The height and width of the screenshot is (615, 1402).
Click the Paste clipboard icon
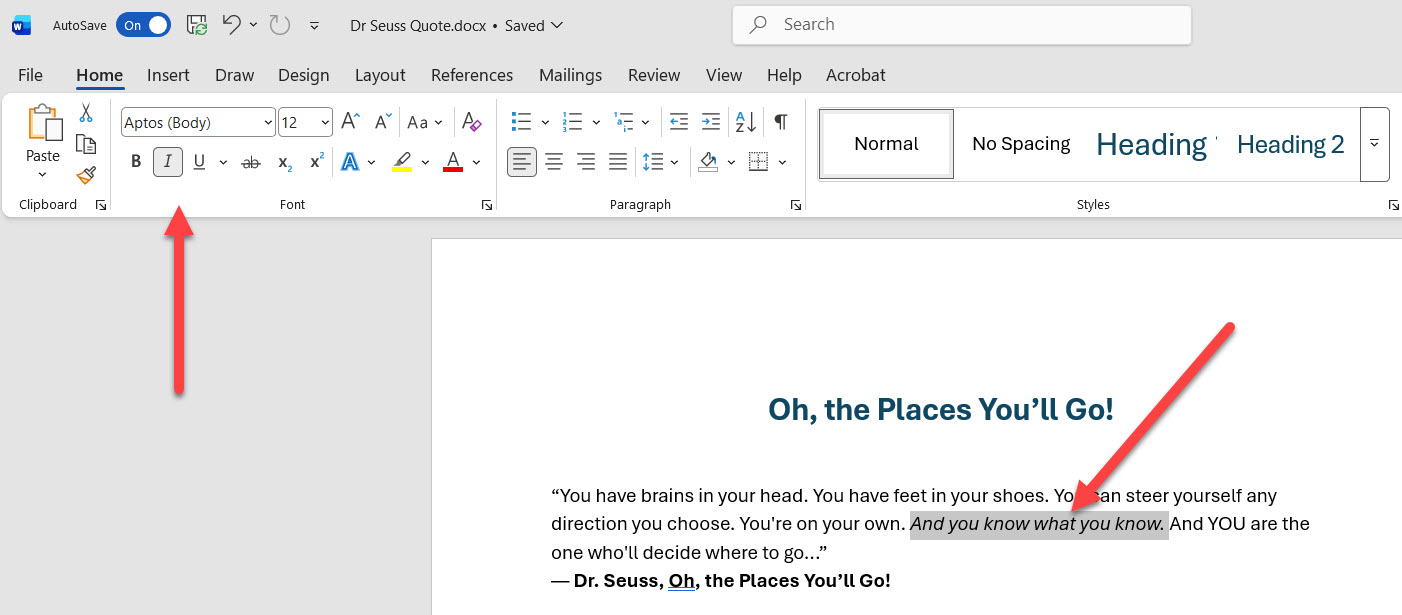(43, 123)
